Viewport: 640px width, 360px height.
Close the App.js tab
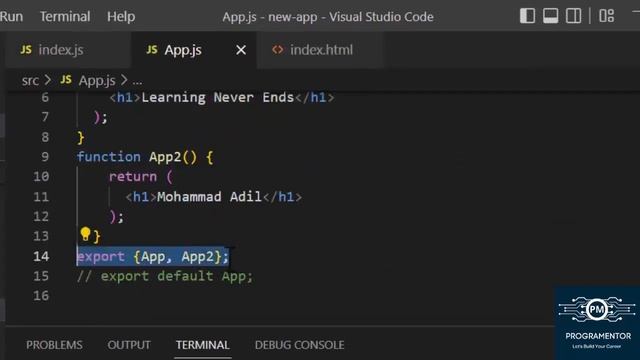(241, 50)
